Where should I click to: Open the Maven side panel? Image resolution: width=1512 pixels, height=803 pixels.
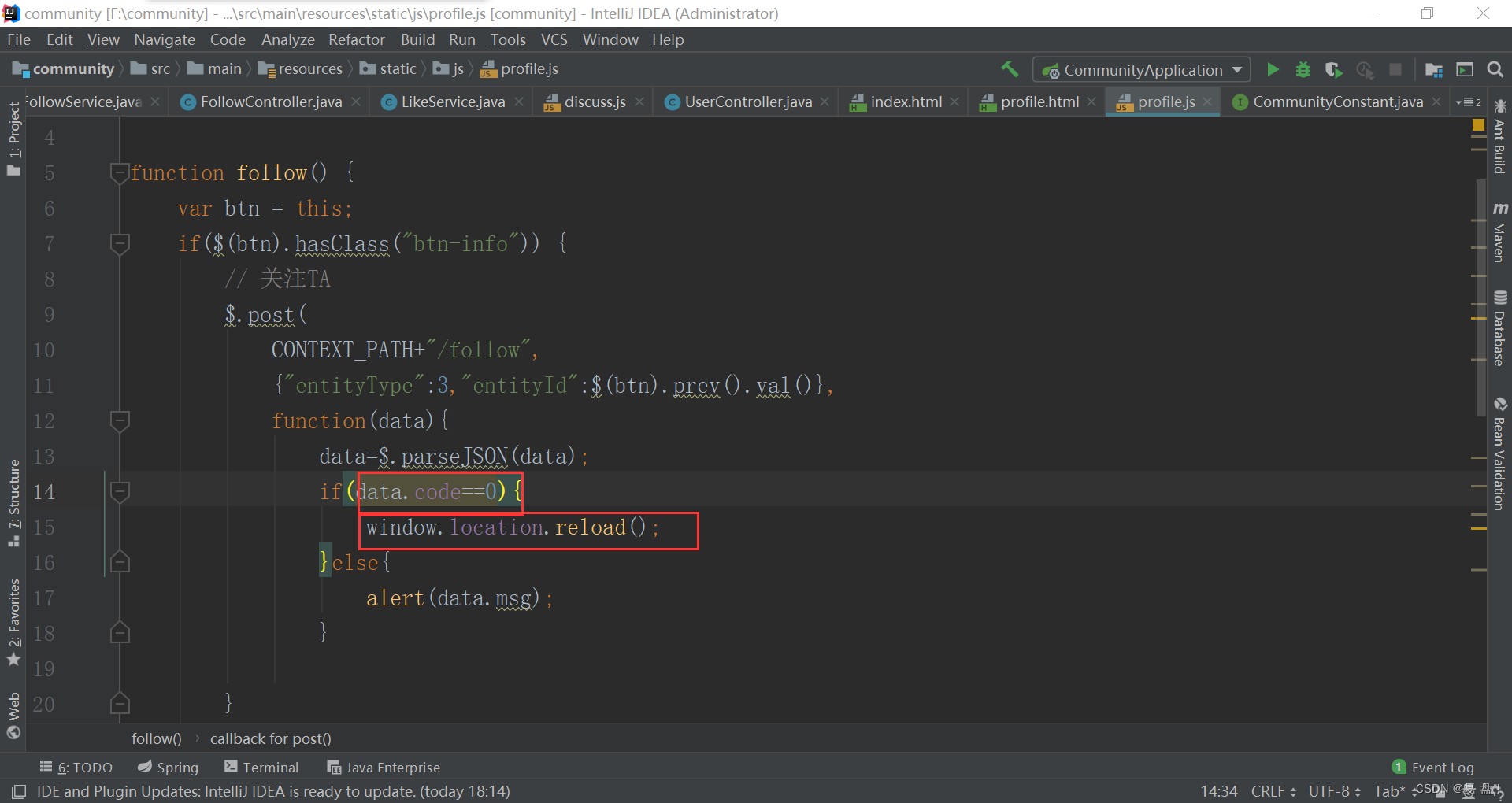pyautogui.click(x=1499, y=232)
